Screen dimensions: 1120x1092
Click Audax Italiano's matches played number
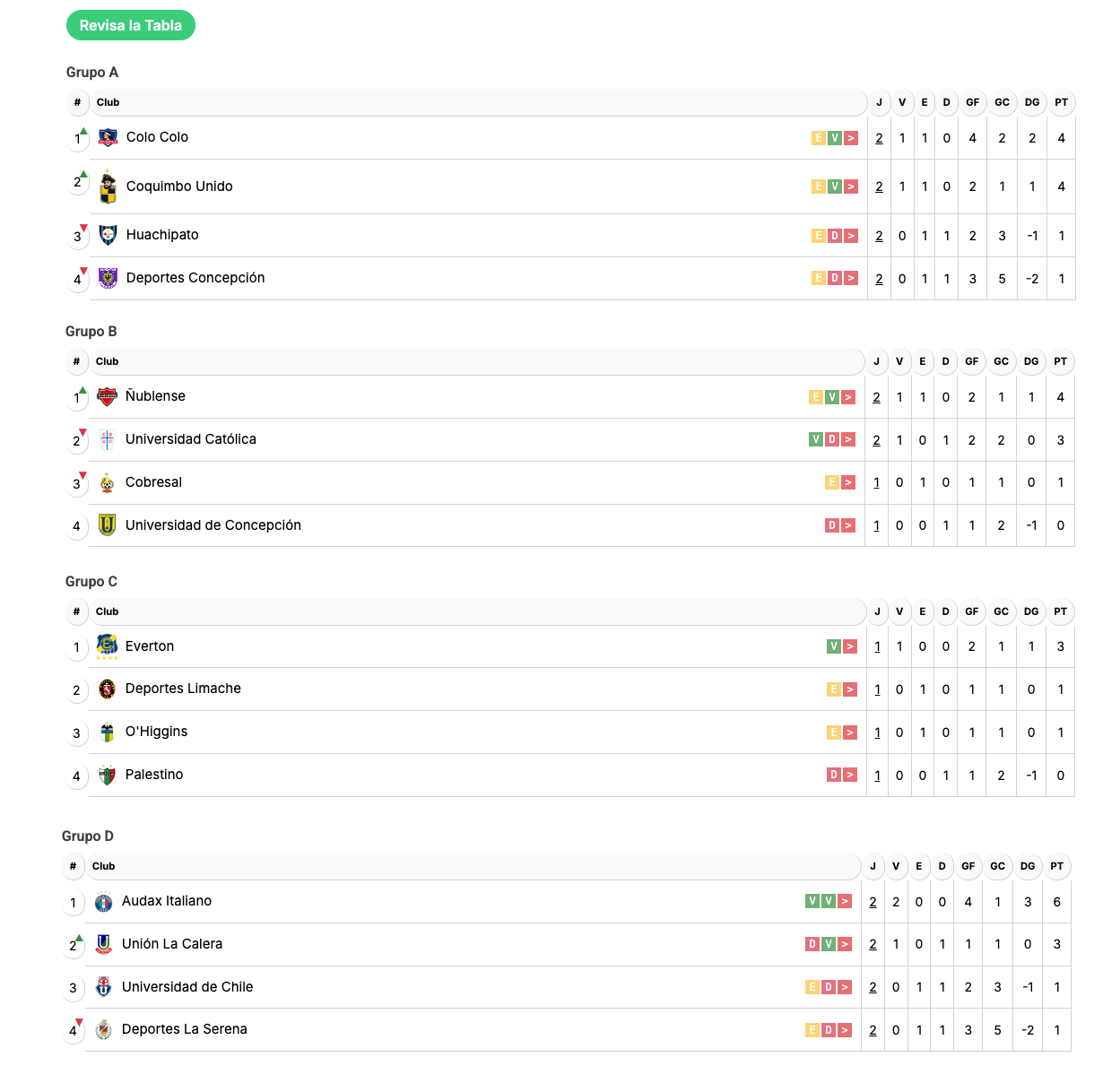(873, 902)
